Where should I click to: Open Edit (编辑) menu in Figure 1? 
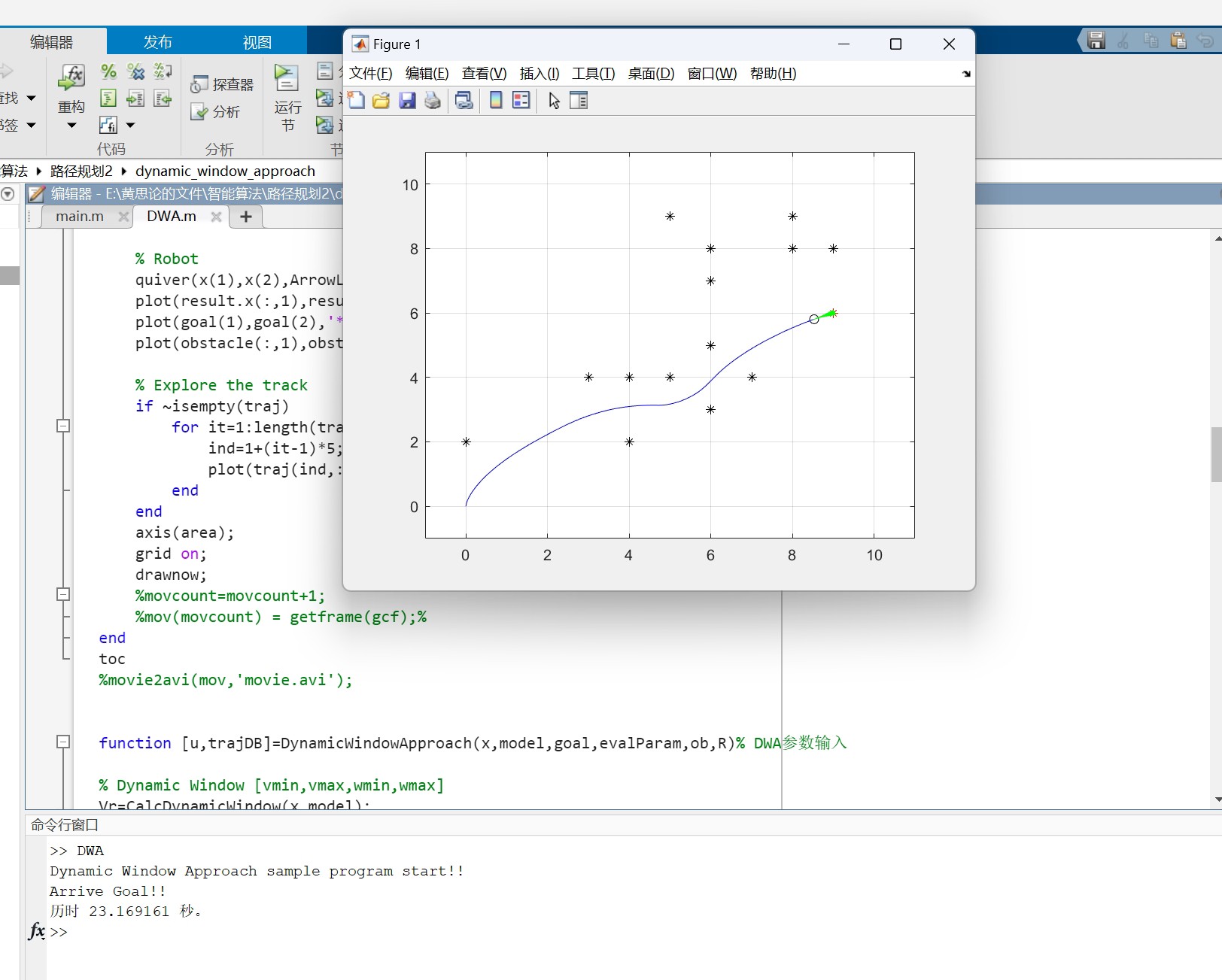click(427, 74)
